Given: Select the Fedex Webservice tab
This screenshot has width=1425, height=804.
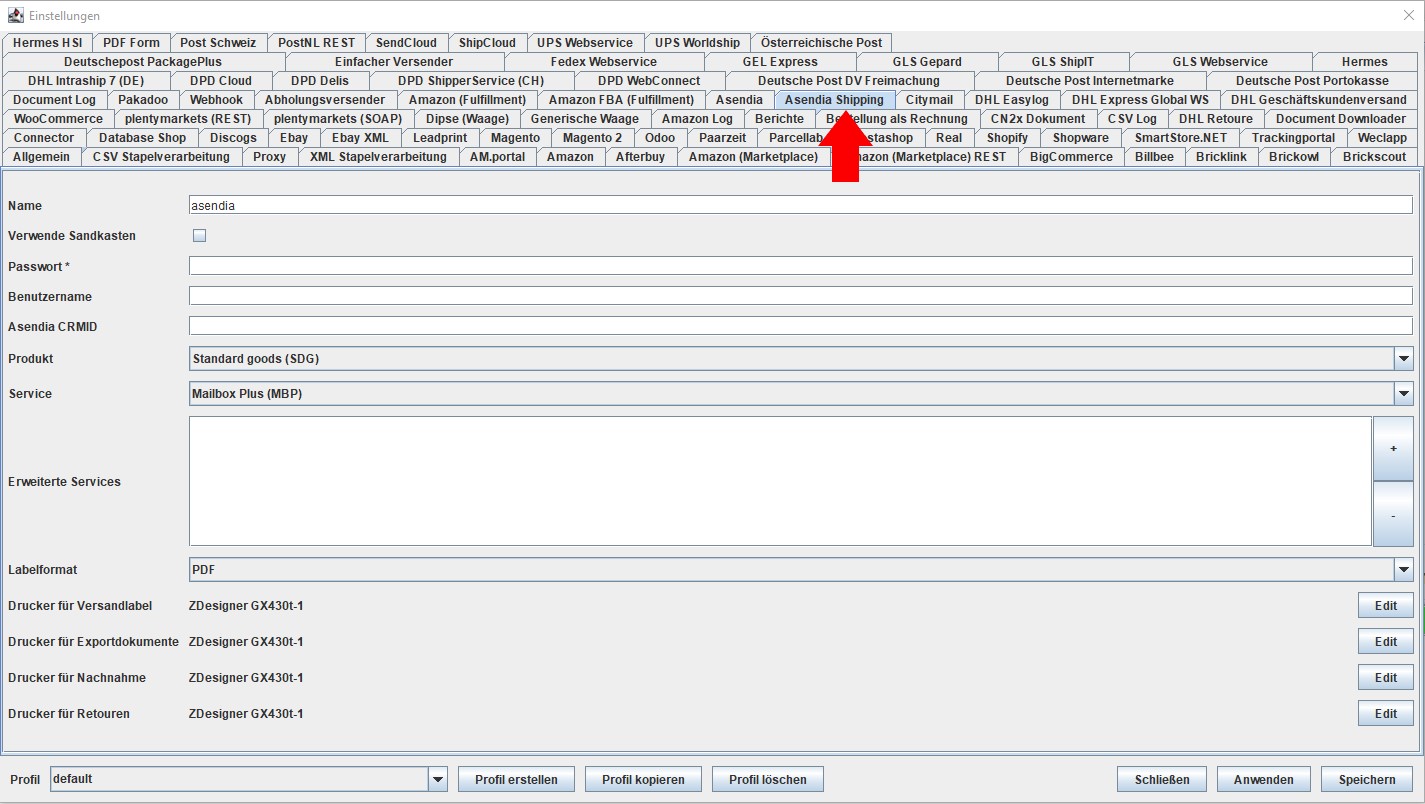Looking at the screenshot, I should (604, 62).
